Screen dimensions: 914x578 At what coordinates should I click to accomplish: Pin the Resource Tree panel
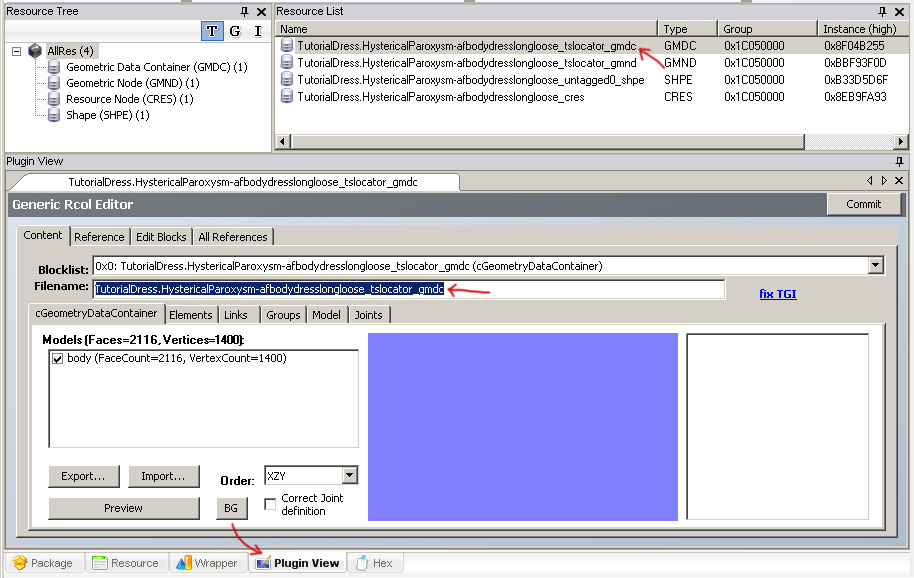[245, 11]
